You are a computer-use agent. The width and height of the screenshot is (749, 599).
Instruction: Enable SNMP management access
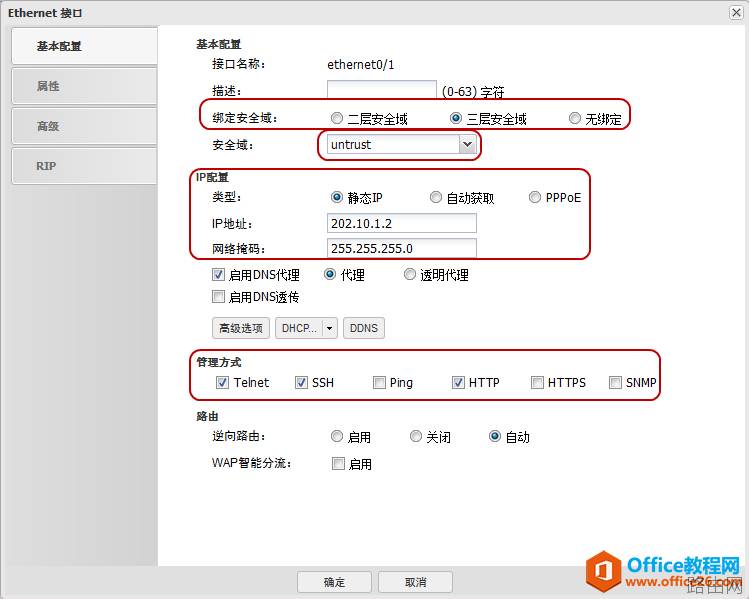click(x=615, y=383)
